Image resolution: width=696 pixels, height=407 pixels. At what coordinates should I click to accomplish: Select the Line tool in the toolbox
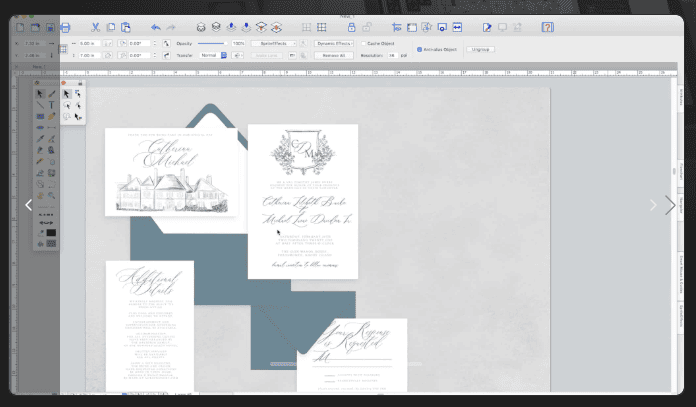pyautogui.click(x=40, y=105)
